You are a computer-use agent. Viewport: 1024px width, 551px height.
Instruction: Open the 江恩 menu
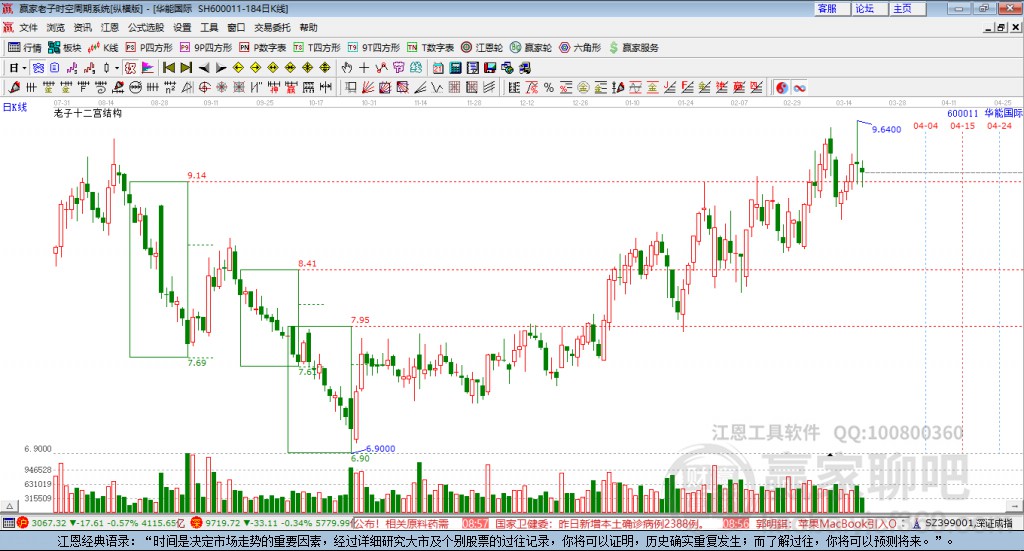click(x=110, y=27)
